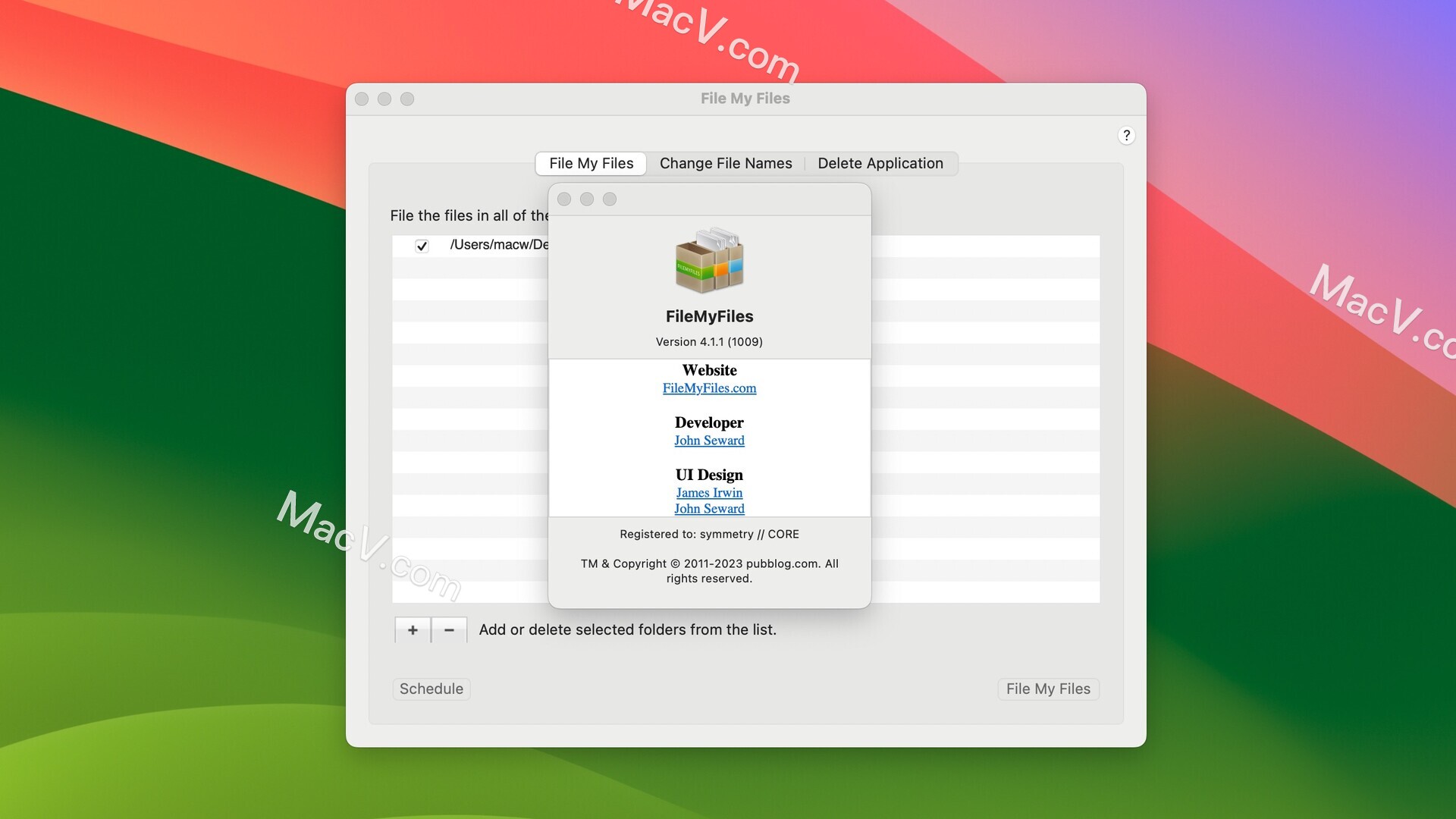Click the File My Files button at bottom right

[1048, 689]
